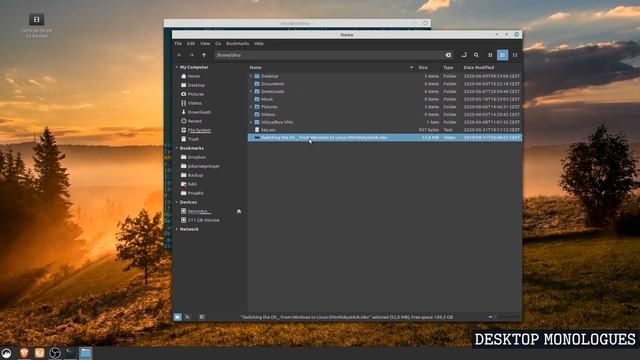This screenshot has width=640, height=360.
Task: Go forward with the toolbar forward arrow
Action: pyautogui.click(x=191, y=55)
